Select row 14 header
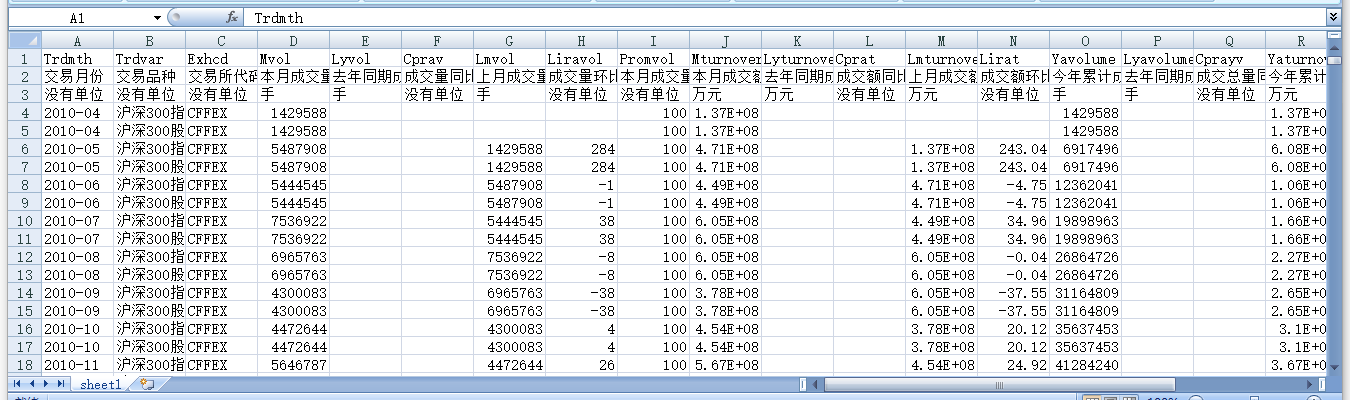 click(x=23, y=293)
